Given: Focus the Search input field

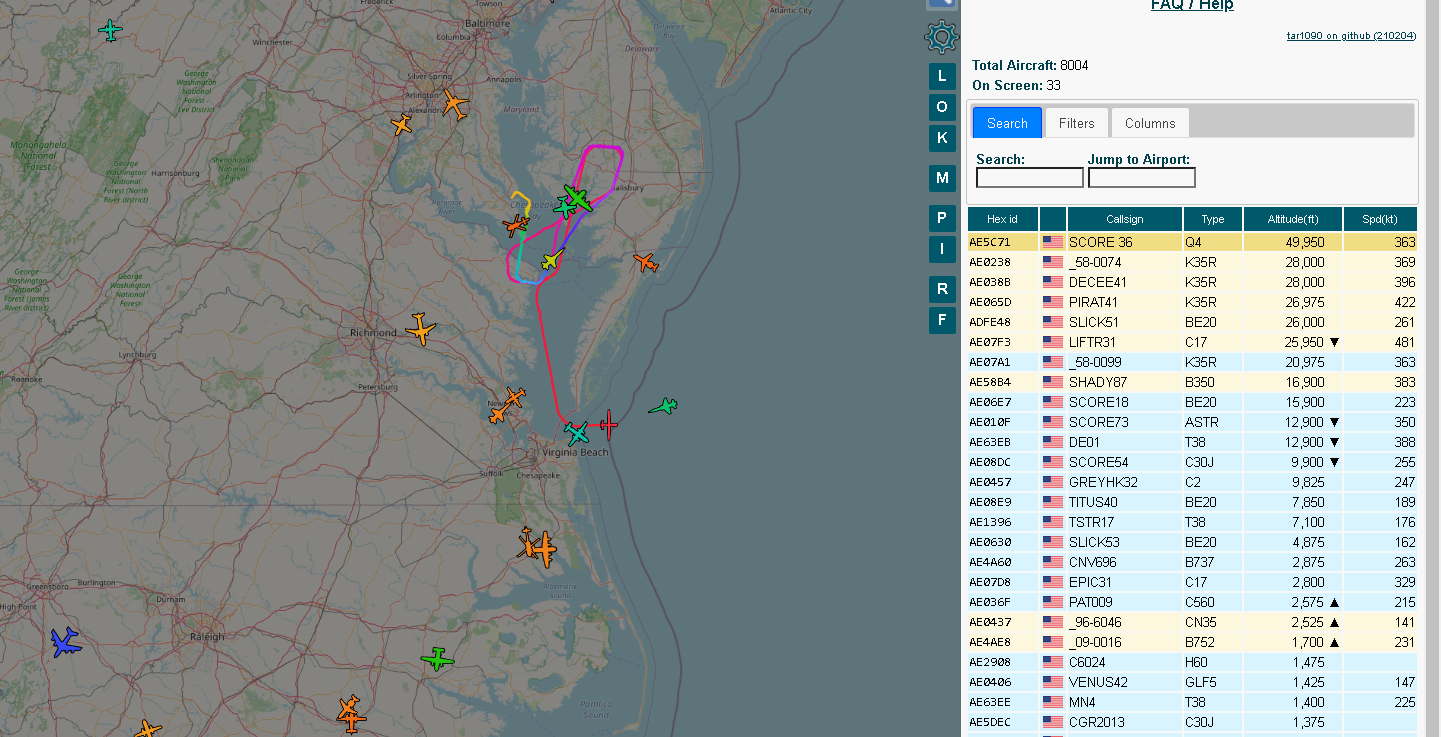Looking at the screenshot, I should [1029, 178].
